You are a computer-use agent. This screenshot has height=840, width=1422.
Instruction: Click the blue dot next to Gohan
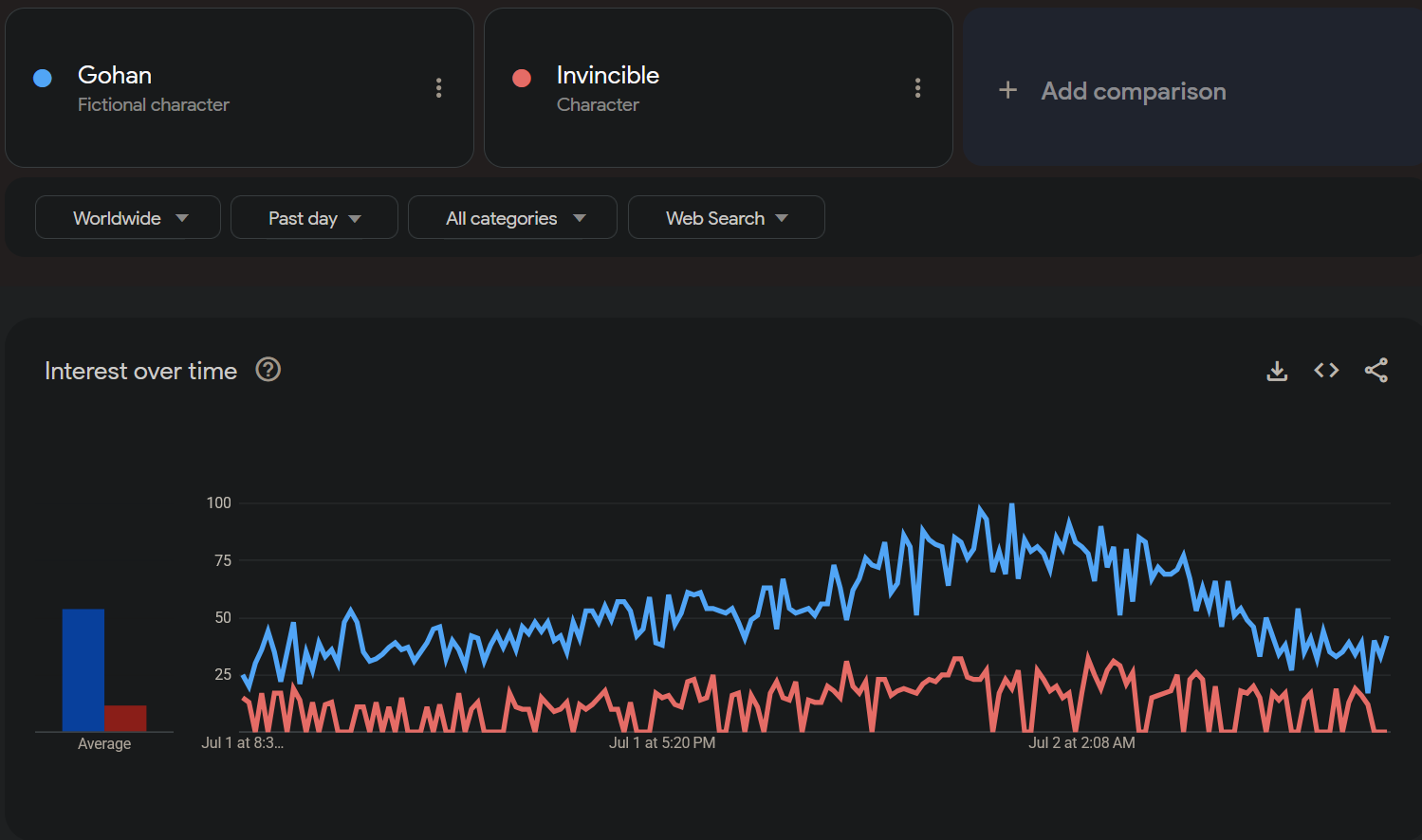pyautogui.click(x=42, y=78)
